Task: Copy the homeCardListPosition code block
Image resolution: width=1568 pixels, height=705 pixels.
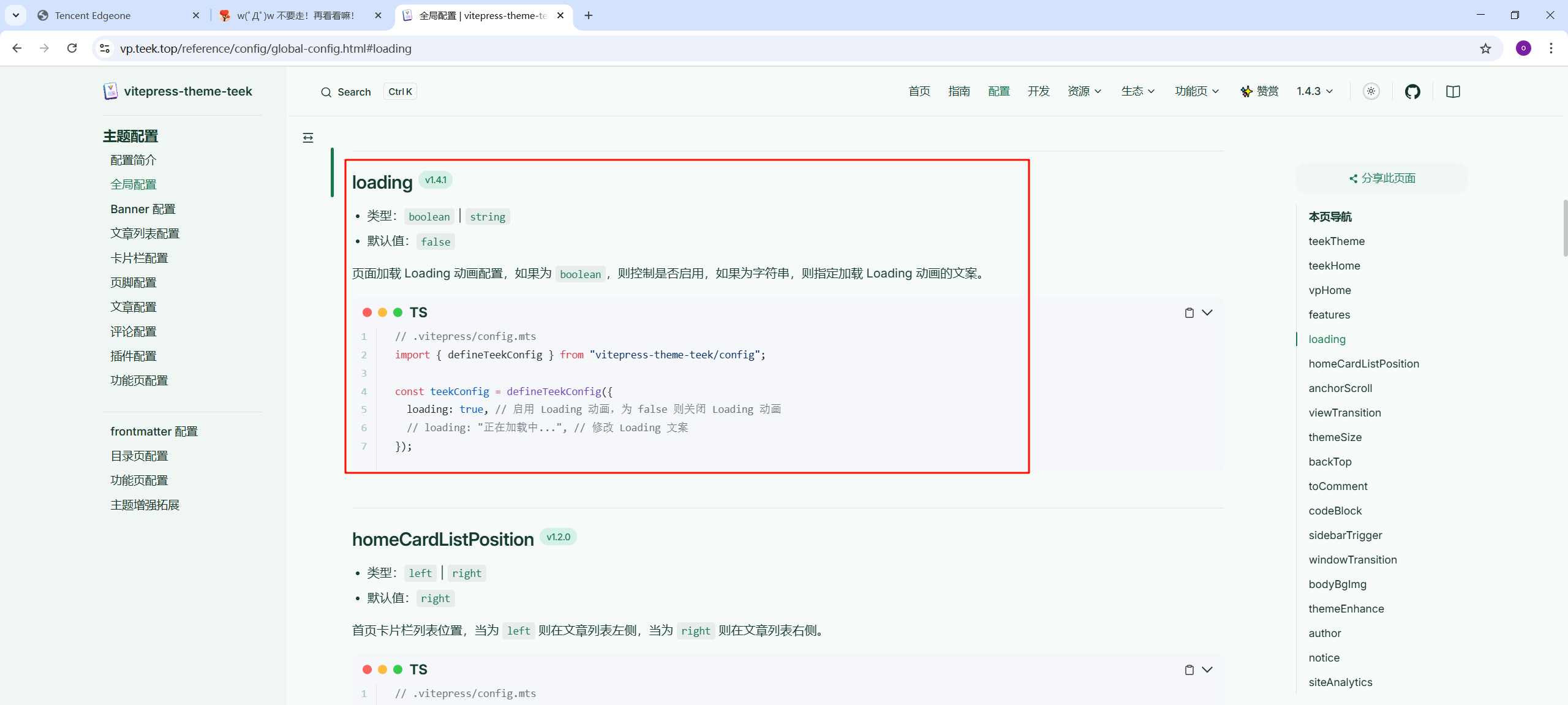Action: click(x=1189, y=670)
